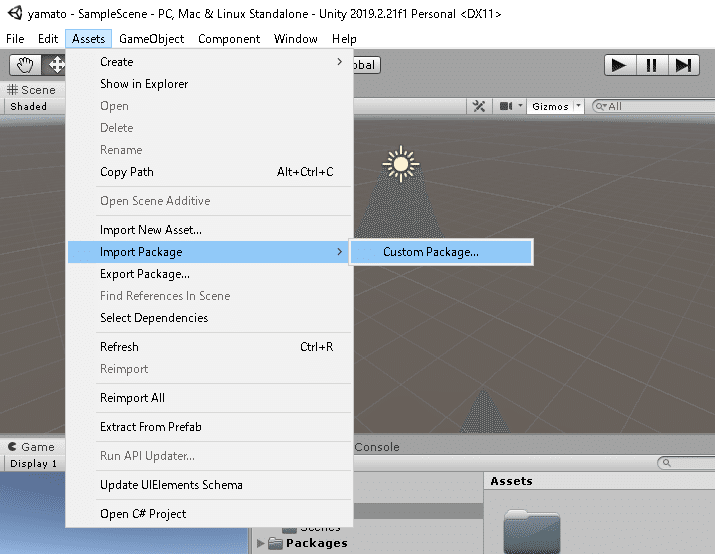The width and height of the screenshot is (715, 554).
Task: Select Custom Package... submenu item
Action: point(441,252)
